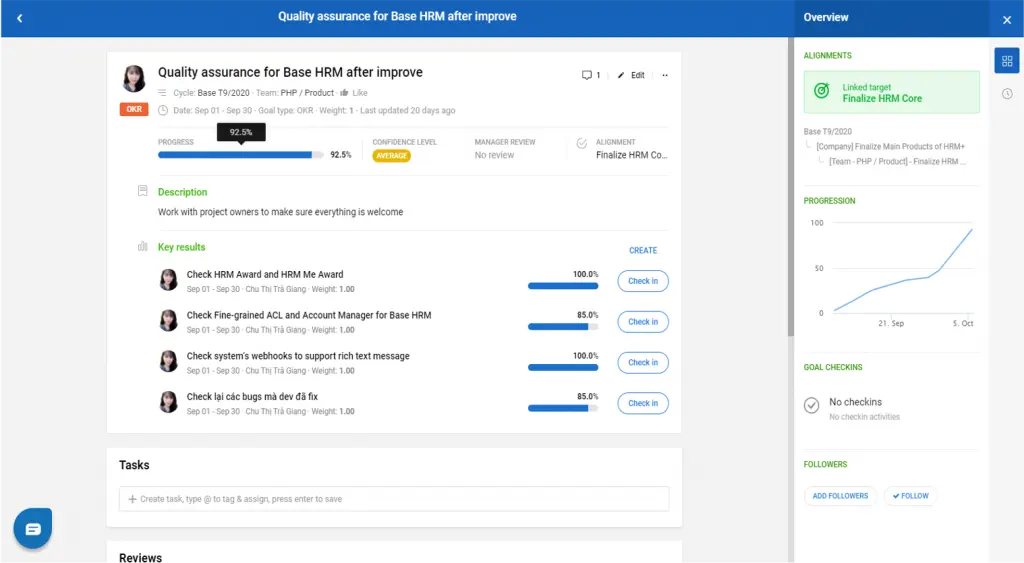Click the Edit pencil button
This screenshot has height=563, width=1024.
pos(631,75)
